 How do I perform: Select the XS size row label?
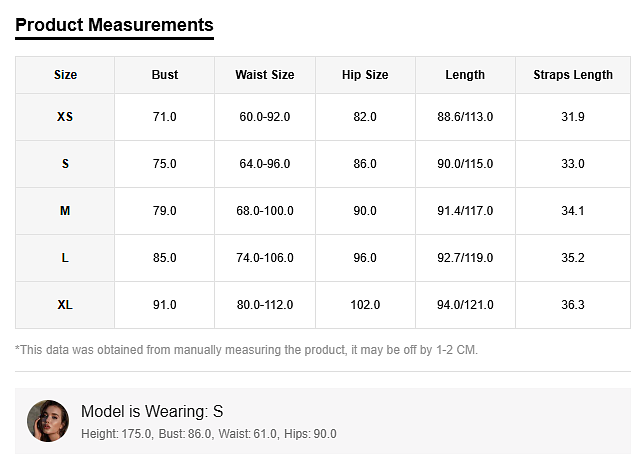(x=65, y=117)
